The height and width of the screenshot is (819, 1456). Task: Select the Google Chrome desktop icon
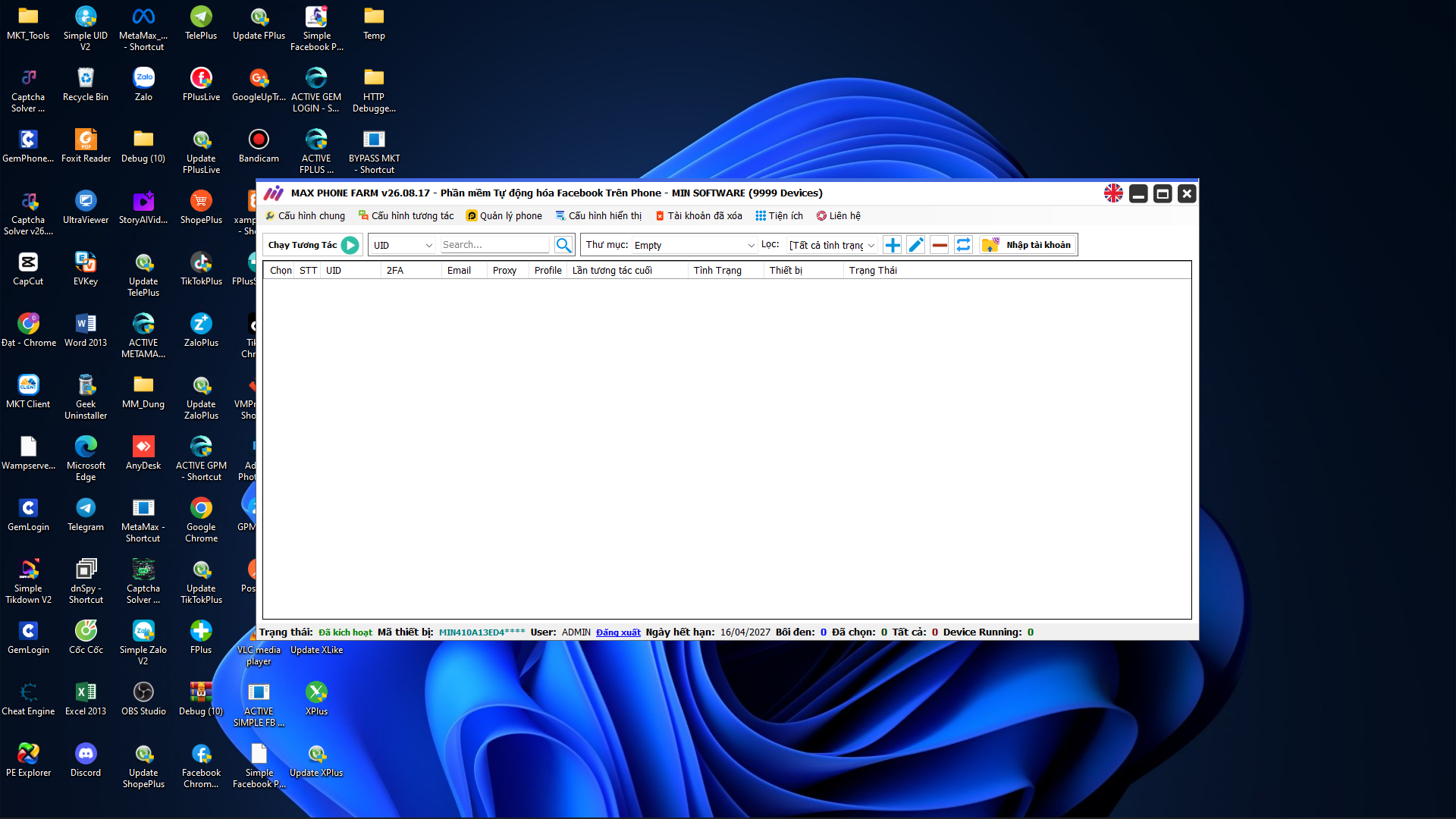pos(201,520)
